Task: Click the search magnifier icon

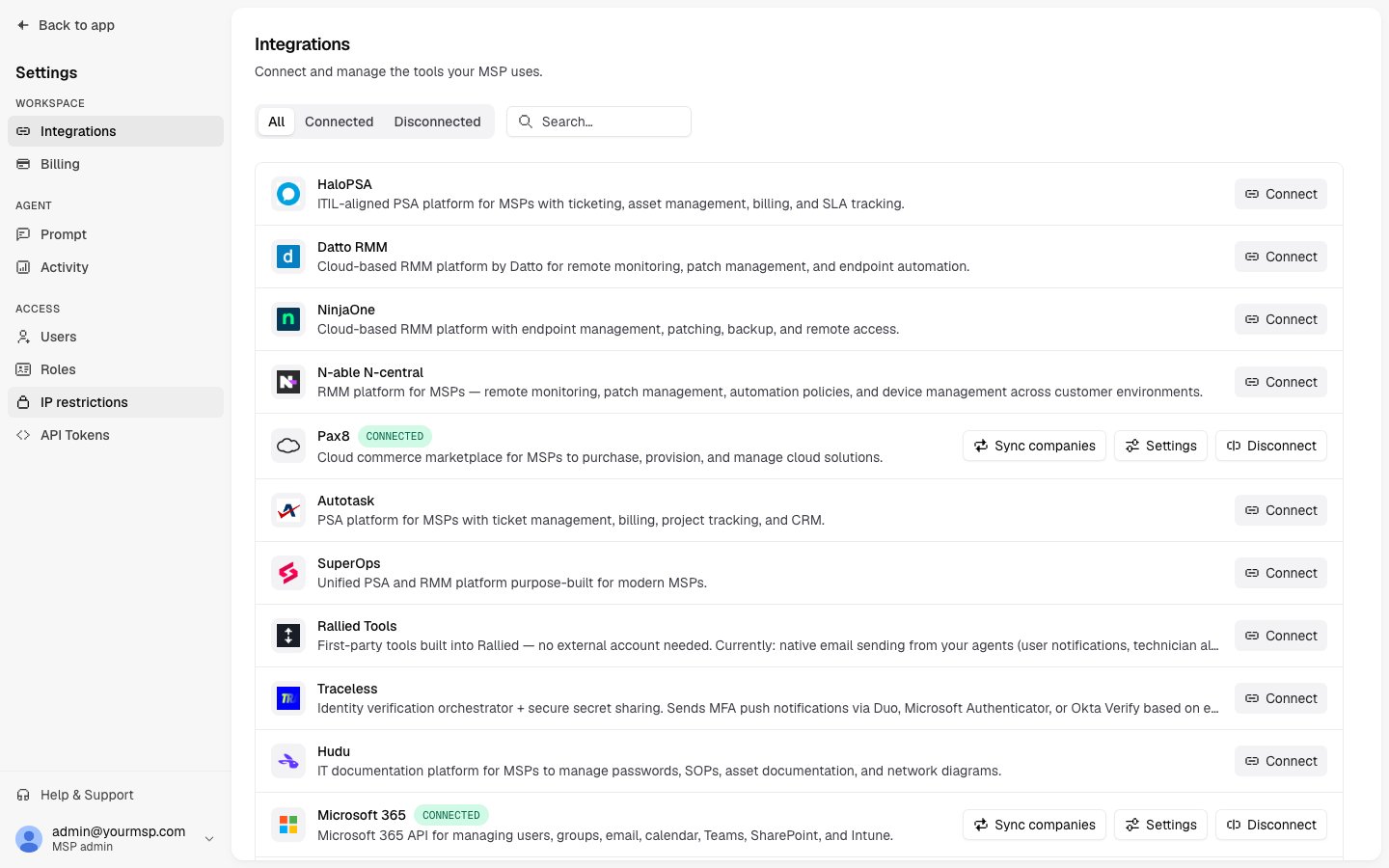Action: tap(526, 122)
